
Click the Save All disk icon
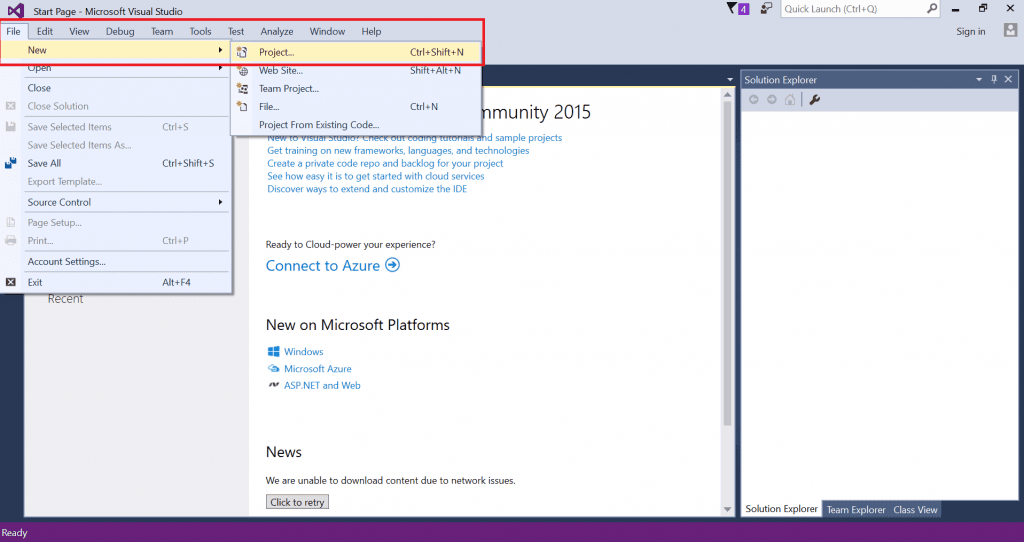coord(11,163)
